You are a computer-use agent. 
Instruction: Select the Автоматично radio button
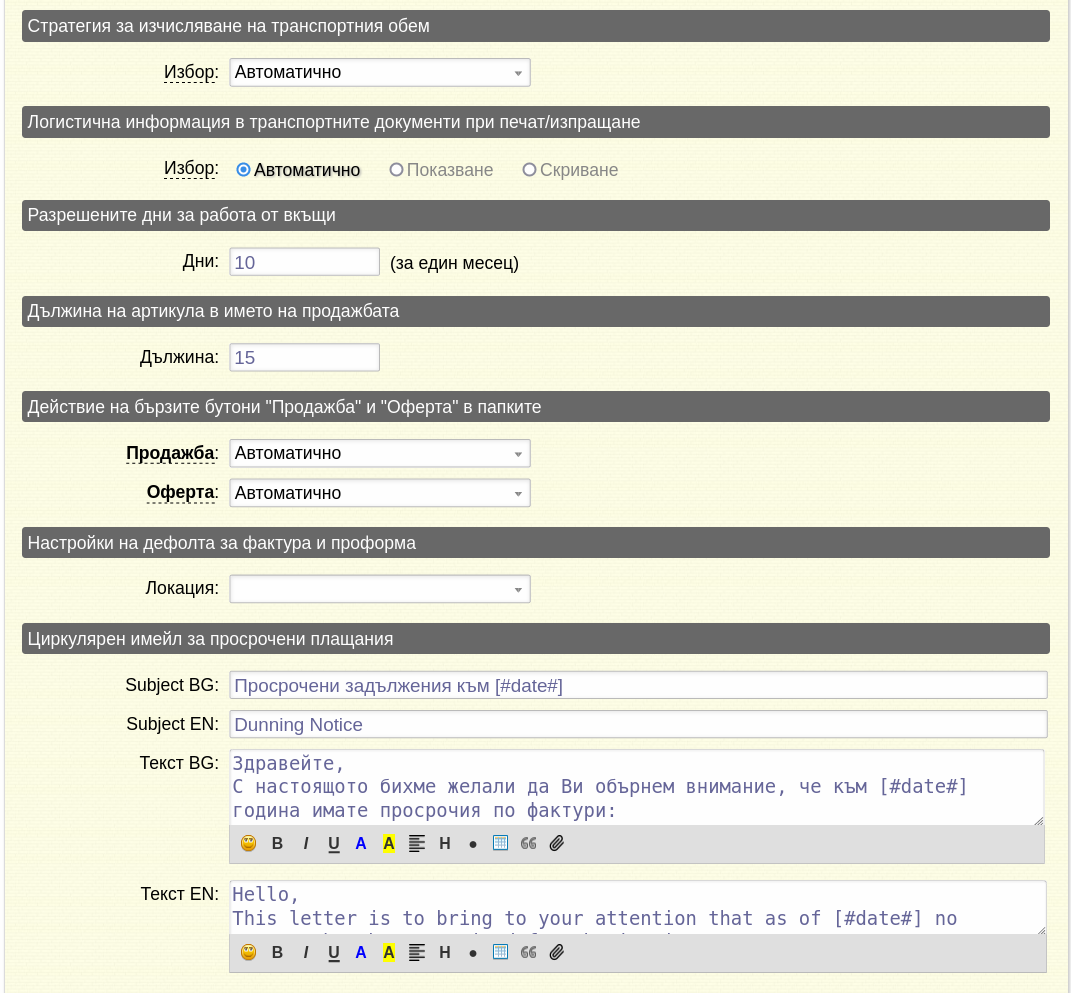[243, 170]
